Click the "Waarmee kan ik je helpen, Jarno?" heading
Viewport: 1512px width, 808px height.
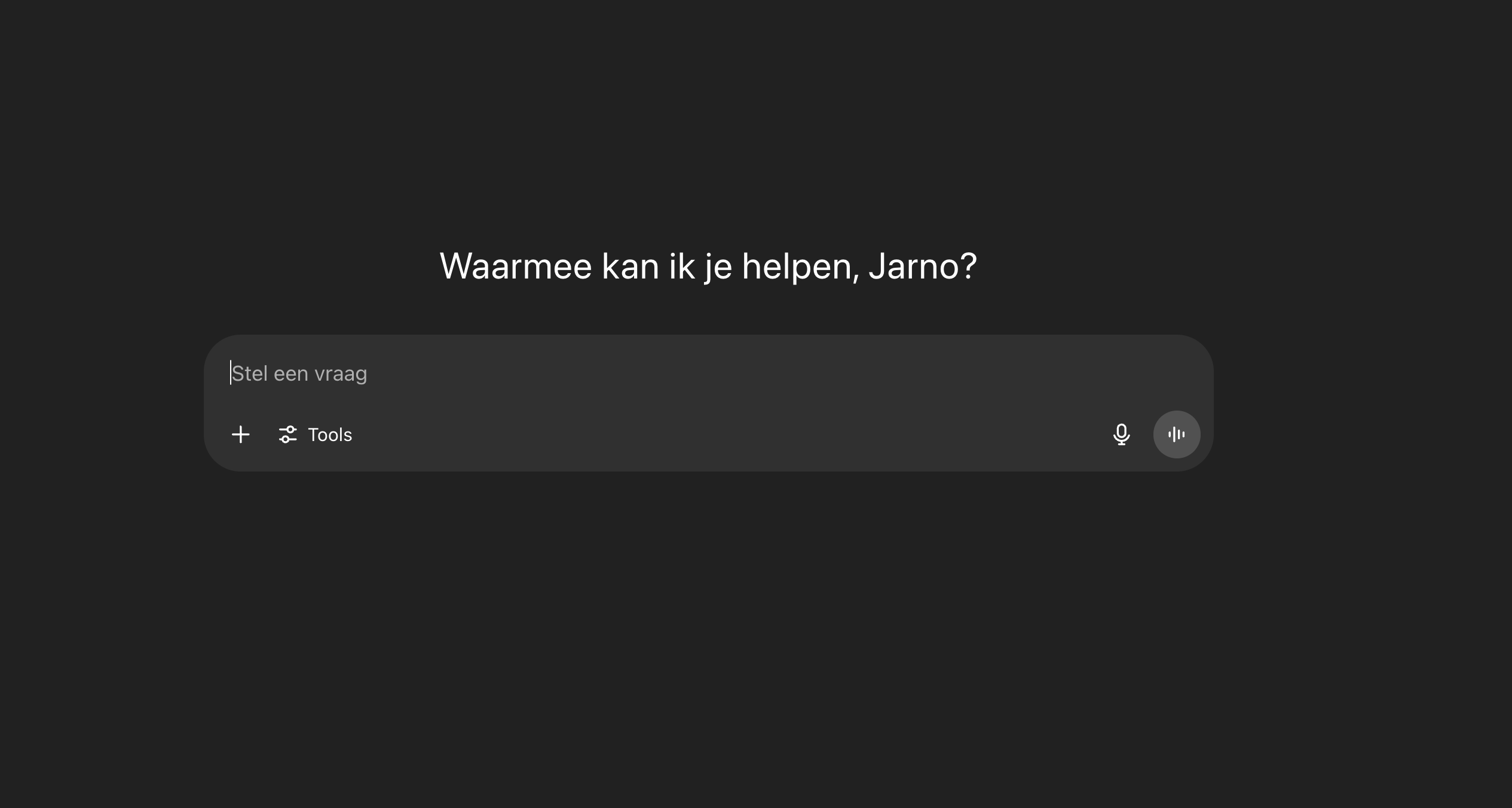point(708,266)
